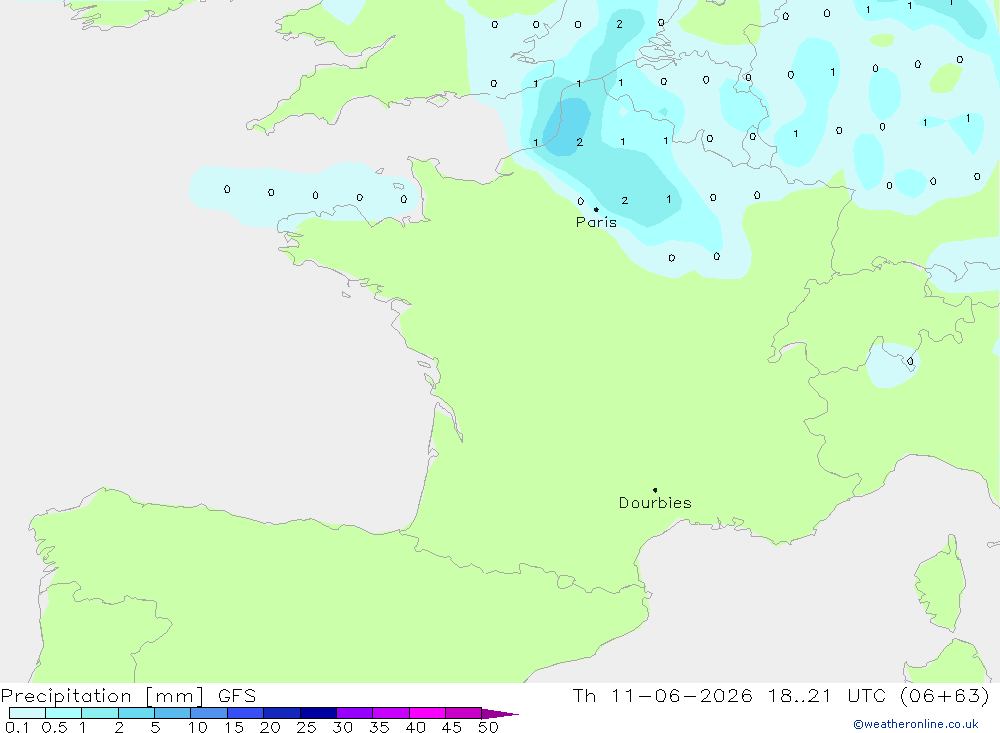This screenshot has width=1000, height=733.
Task: Click the "10" legend scale label
Action: (198, 727)
